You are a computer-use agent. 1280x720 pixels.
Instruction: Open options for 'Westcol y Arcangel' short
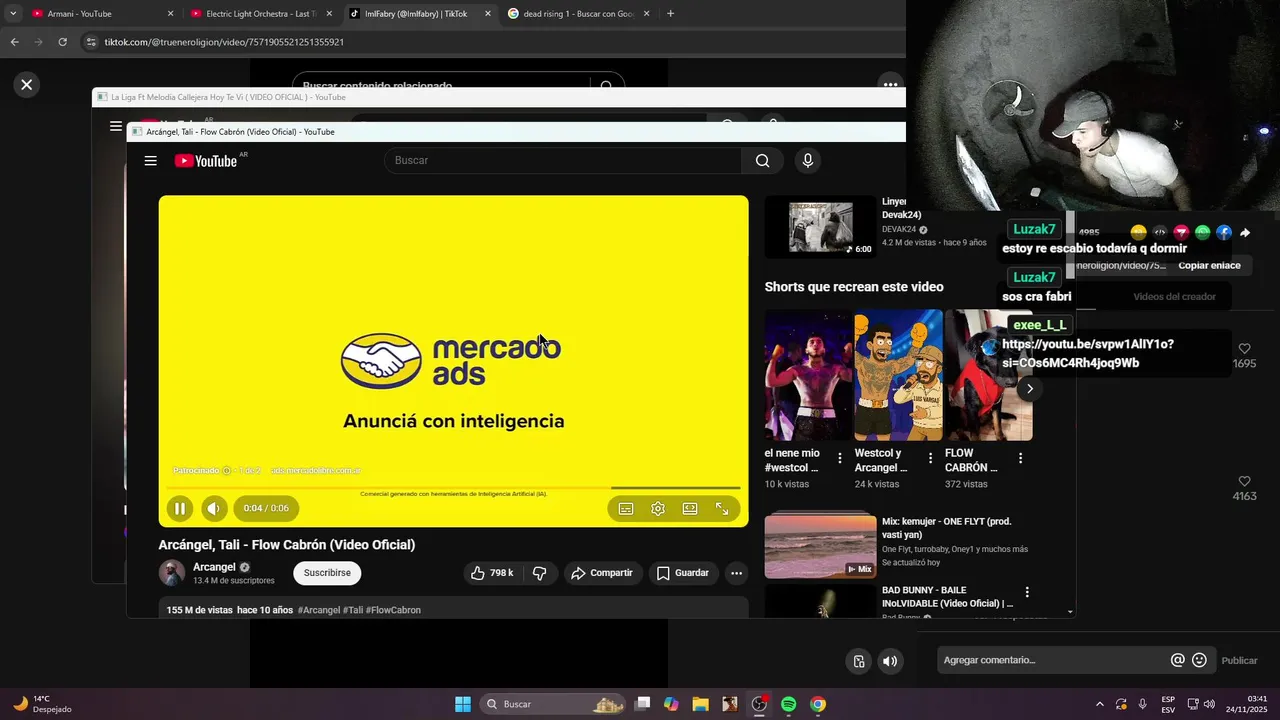tap(930, 458)
